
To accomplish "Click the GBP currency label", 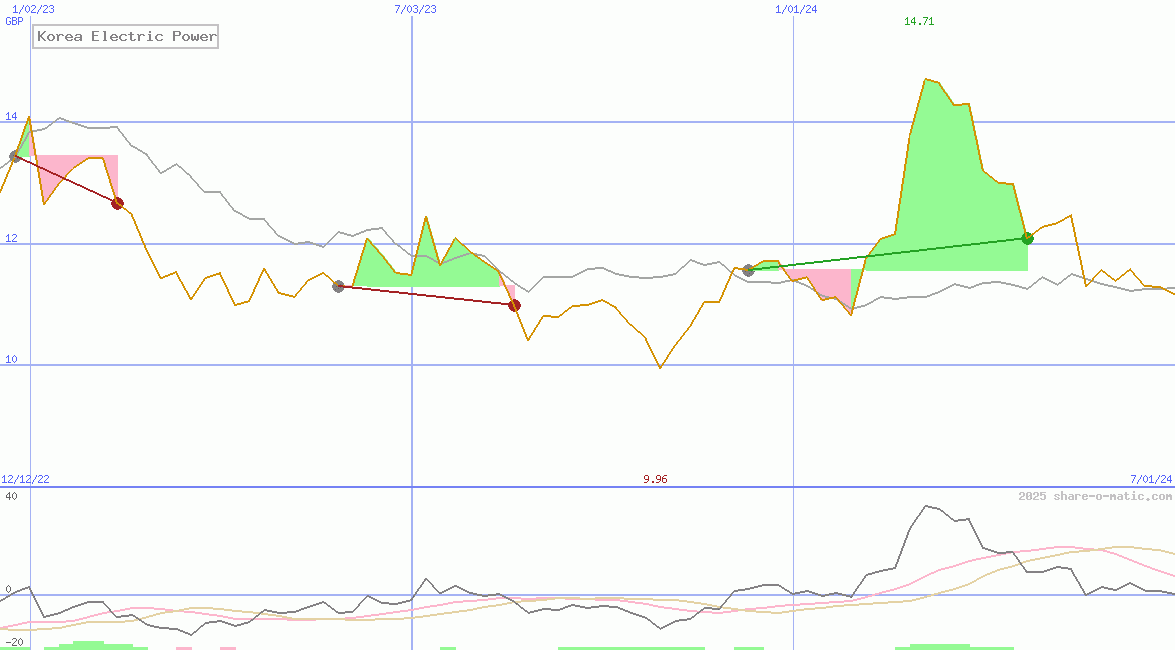I will [x=14, y=21].
